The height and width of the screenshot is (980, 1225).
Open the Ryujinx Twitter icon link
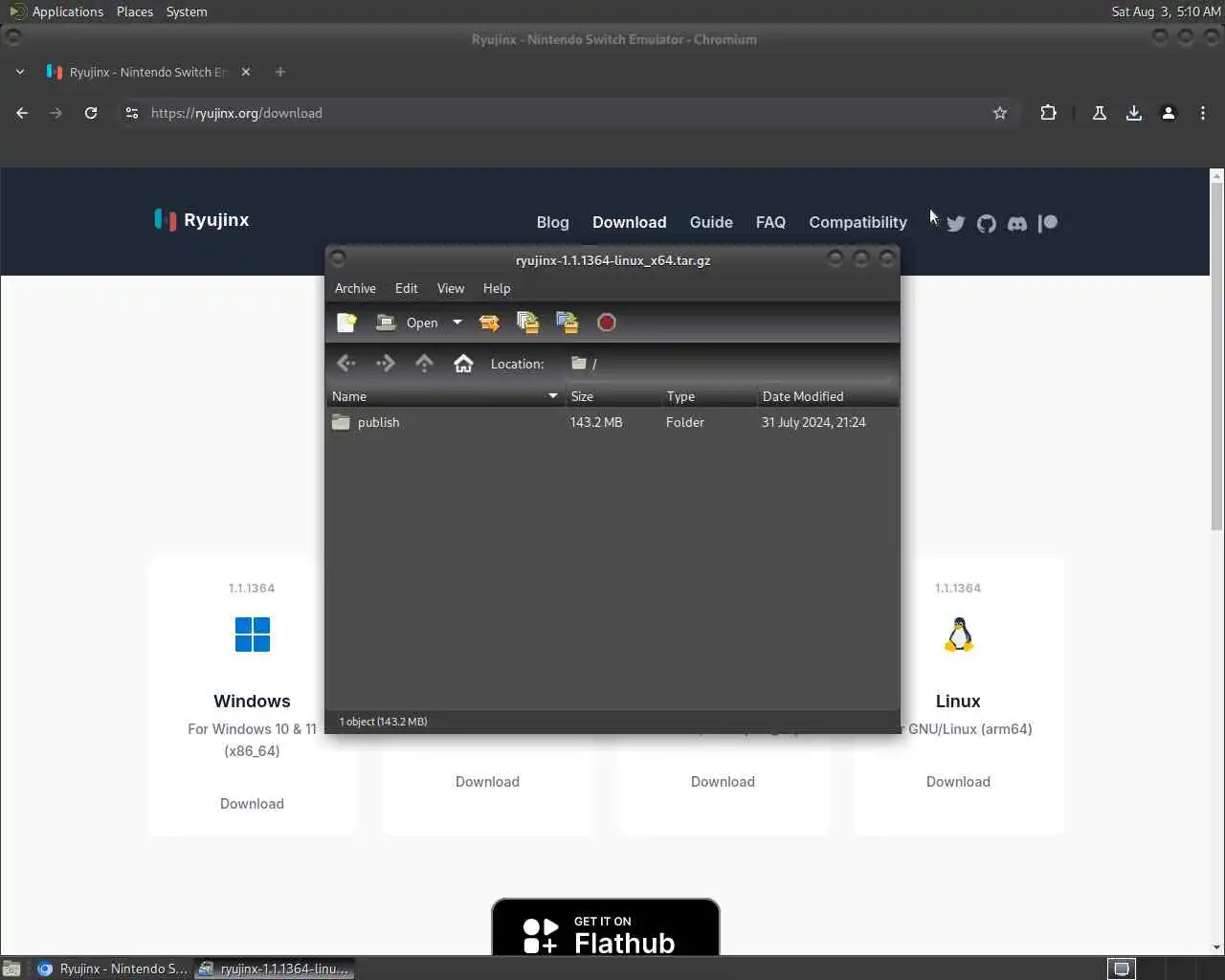(x=956, y=223)
